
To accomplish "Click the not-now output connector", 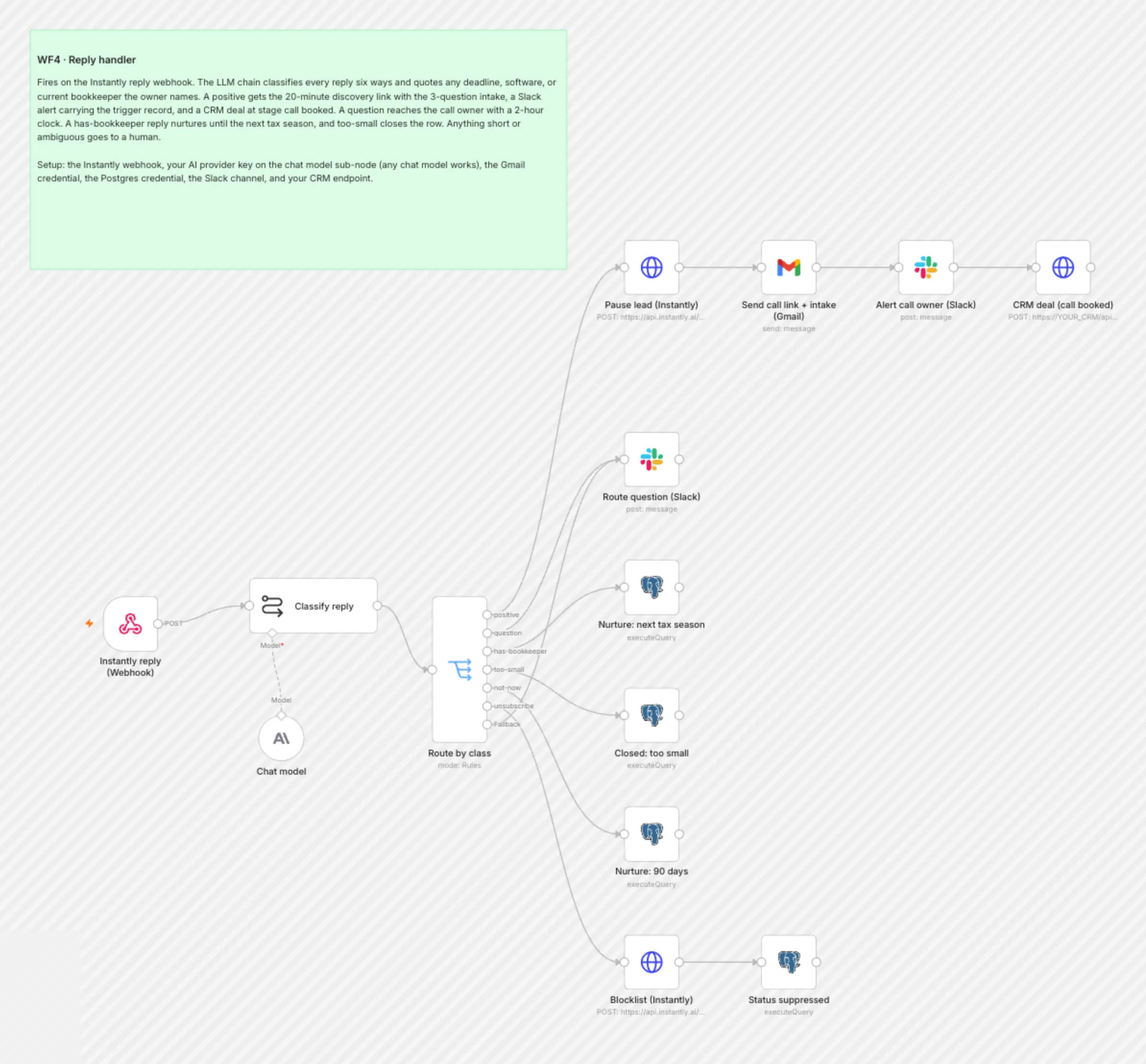I will (x=487, y=687).
